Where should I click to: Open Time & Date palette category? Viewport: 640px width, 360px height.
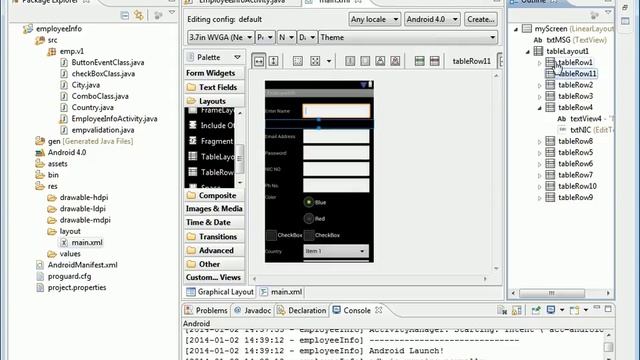[x=214, y=222]
